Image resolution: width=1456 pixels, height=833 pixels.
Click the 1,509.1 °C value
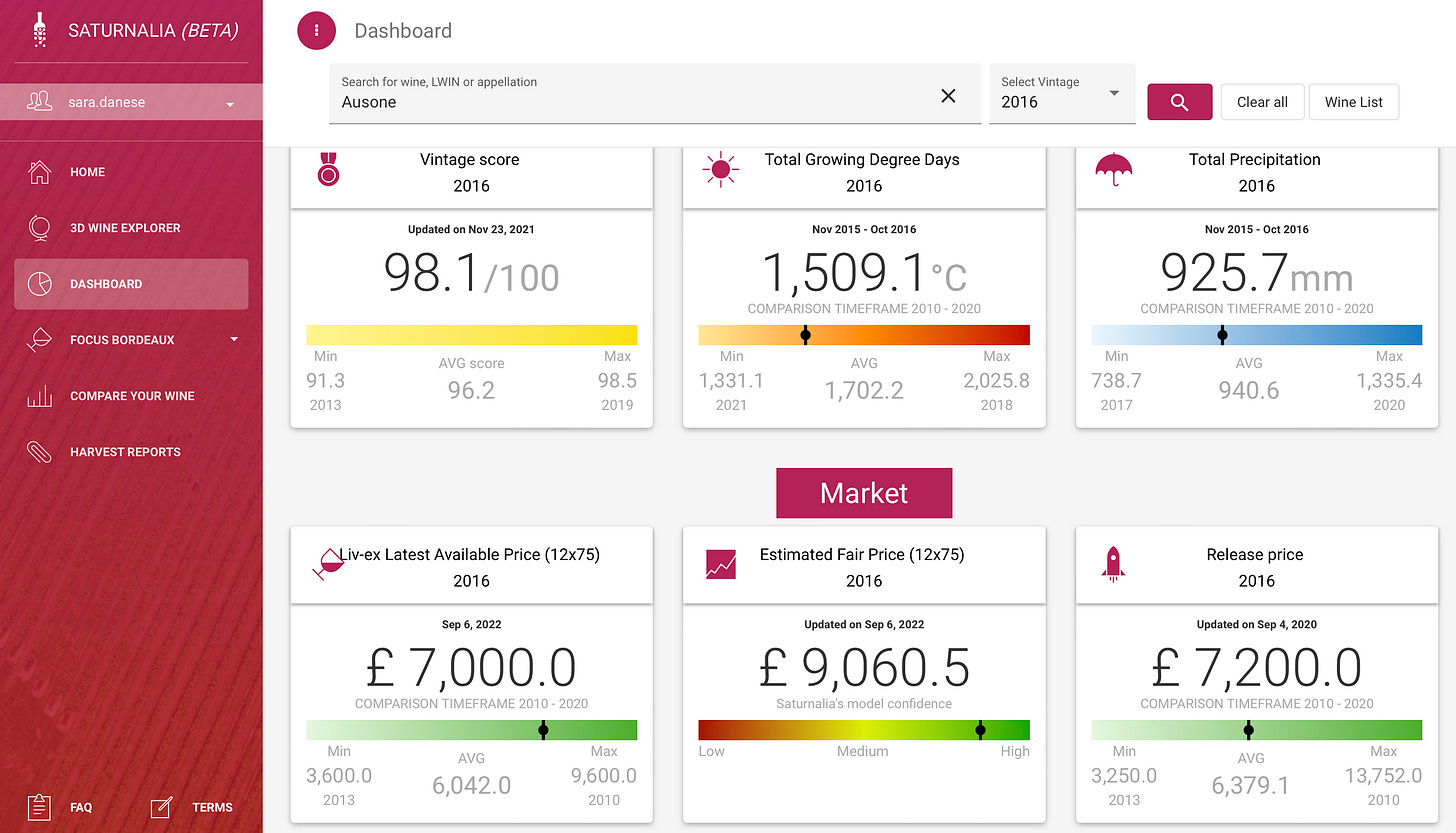(x=864, y=273)
